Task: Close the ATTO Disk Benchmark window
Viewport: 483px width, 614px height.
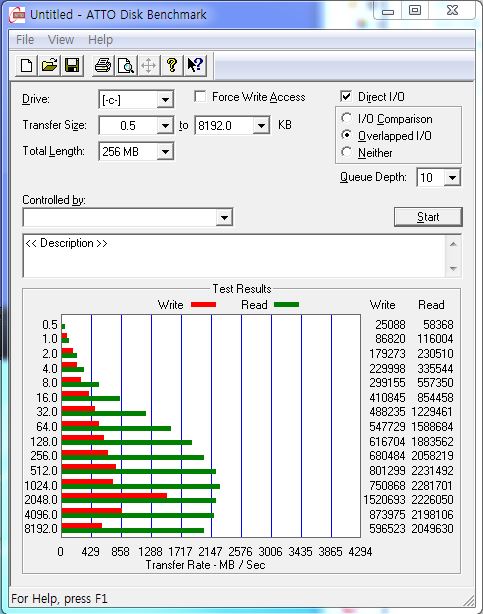Action: pyautogui.click(x=452, y=10)
